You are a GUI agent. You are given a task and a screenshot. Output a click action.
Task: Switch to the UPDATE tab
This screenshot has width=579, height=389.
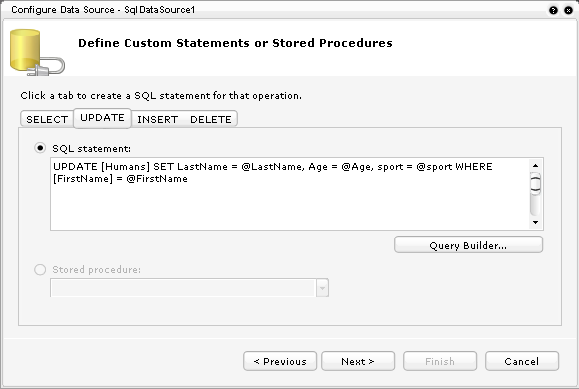pos(102,118)
